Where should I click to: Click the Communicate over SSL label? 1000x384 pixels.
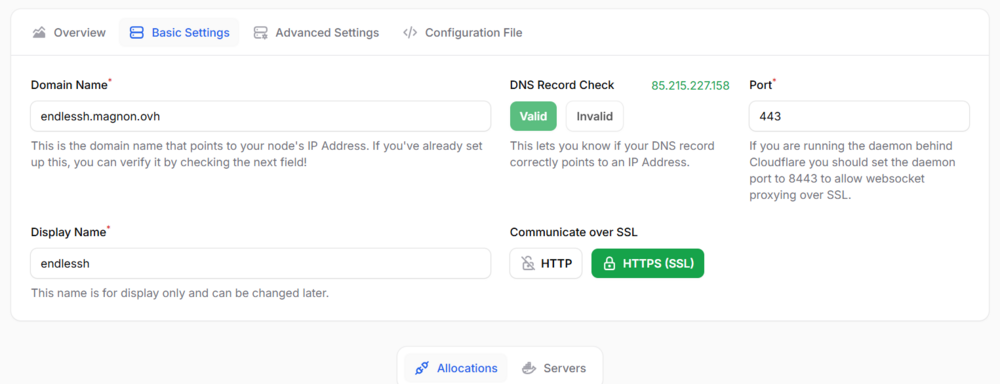(573, 232)
